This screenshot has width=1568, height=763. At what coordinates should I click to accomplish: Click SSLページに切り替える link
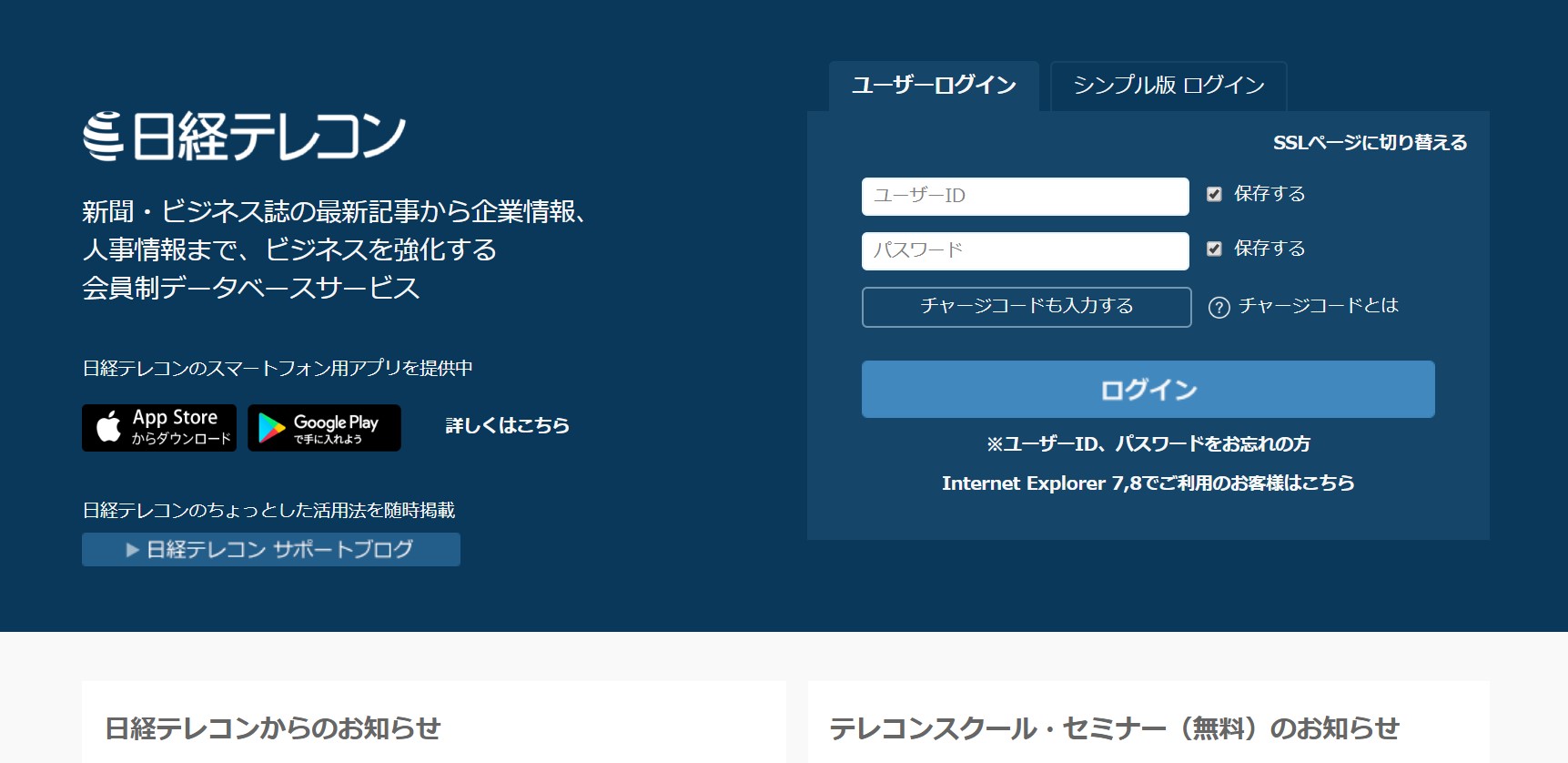click(1370, 143)
